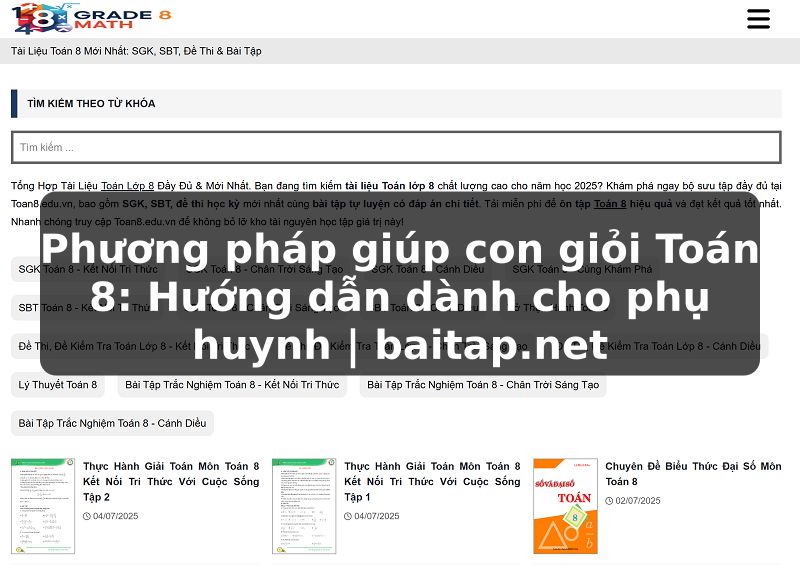Click the Grade 8 Math logo

pos(91,18)
